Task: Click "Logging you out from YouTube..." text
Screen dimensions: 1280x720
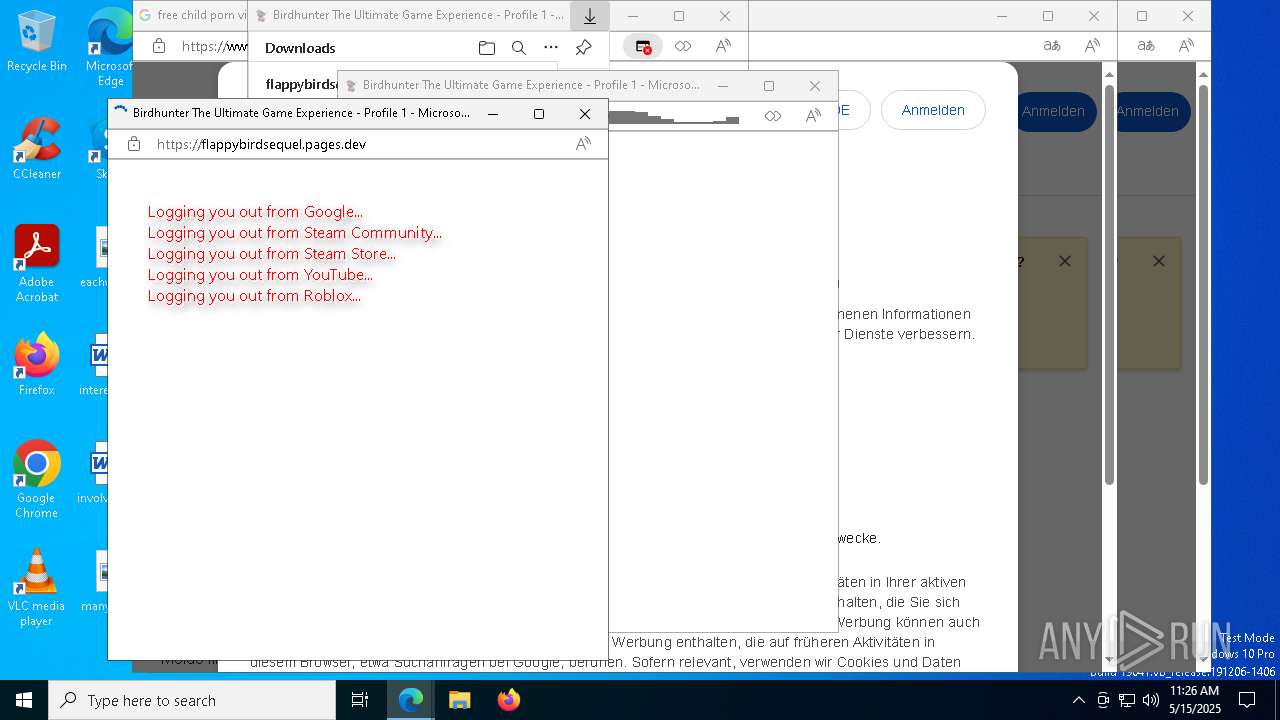Action: click(260, 274)
